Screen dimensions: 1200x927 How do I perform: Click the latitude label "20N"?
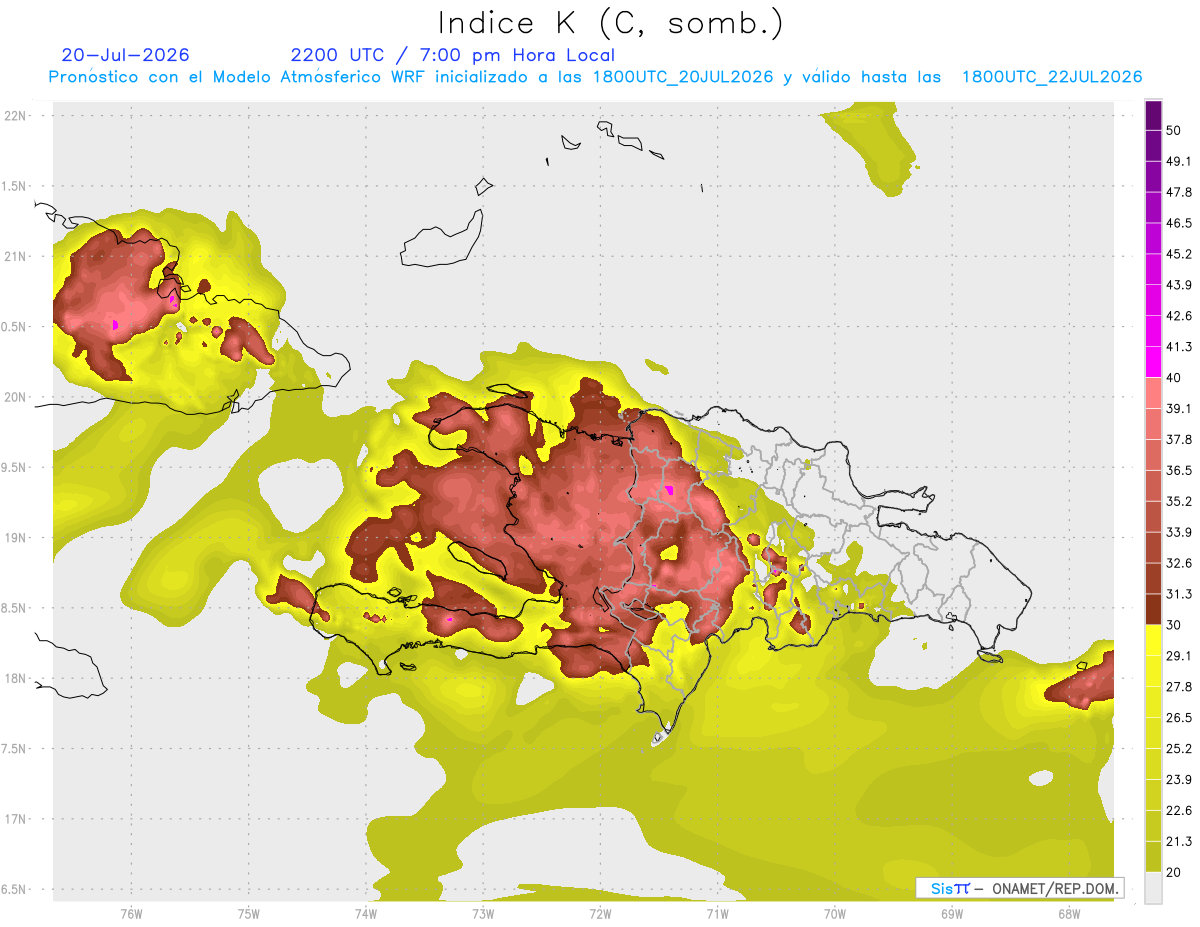[x=17, y=397]
